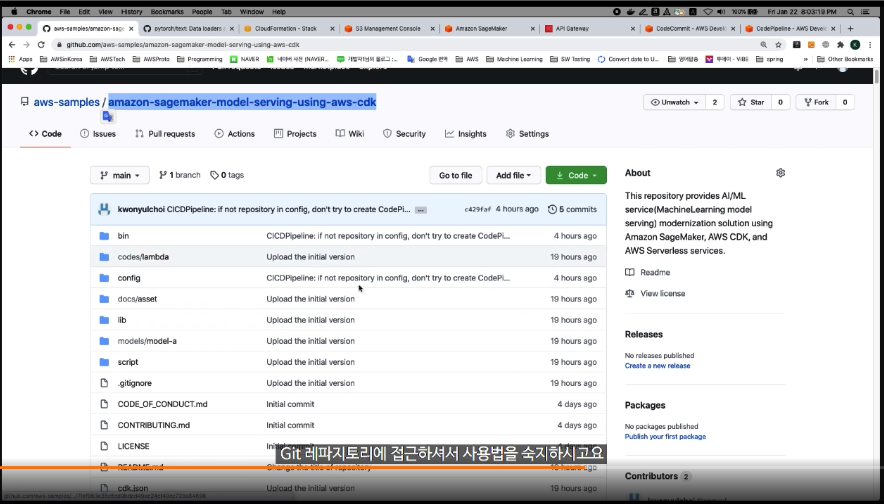Image resolution: width=884 pixels, height=504 pixels.
Task: Click the zoom magnifier icon in address bar
Action: [763, 45]
